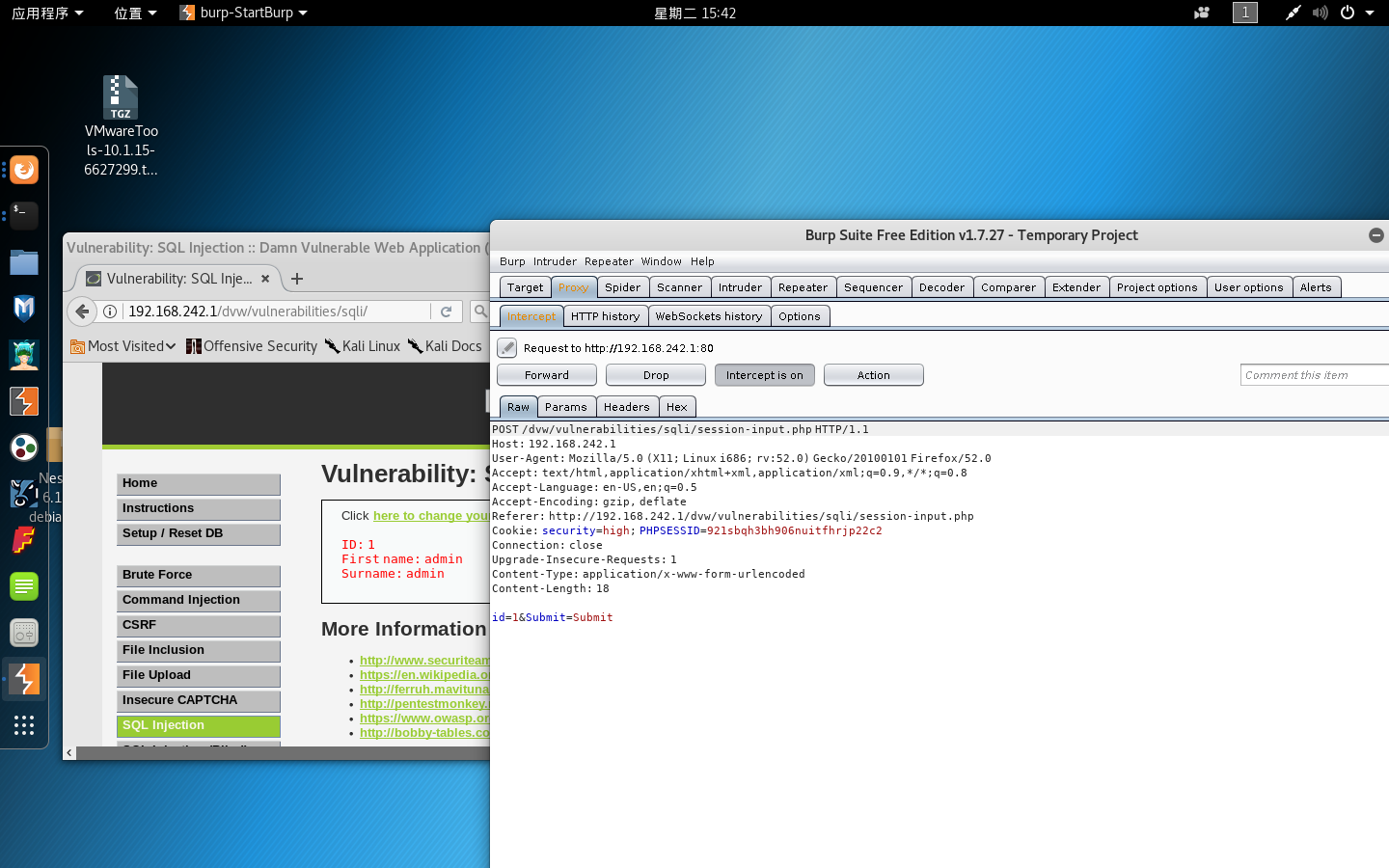
Task: Open the 应用程序 Applications menu
Action: click(47, 13)
